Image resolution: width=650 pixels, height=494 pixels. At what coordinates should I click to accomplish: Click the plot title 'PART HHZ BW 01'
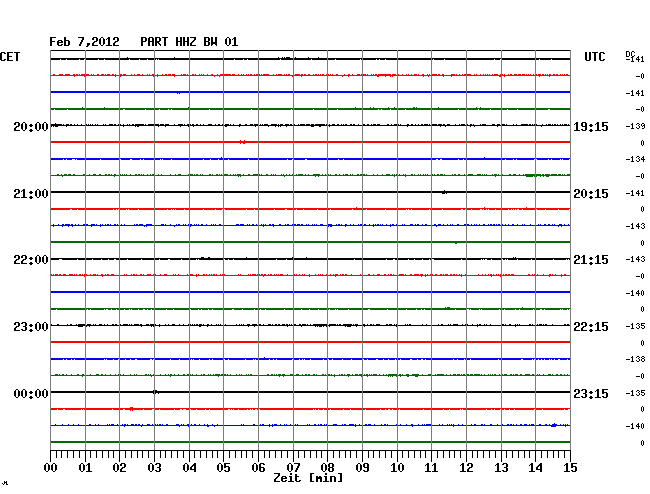click(189, 42)
